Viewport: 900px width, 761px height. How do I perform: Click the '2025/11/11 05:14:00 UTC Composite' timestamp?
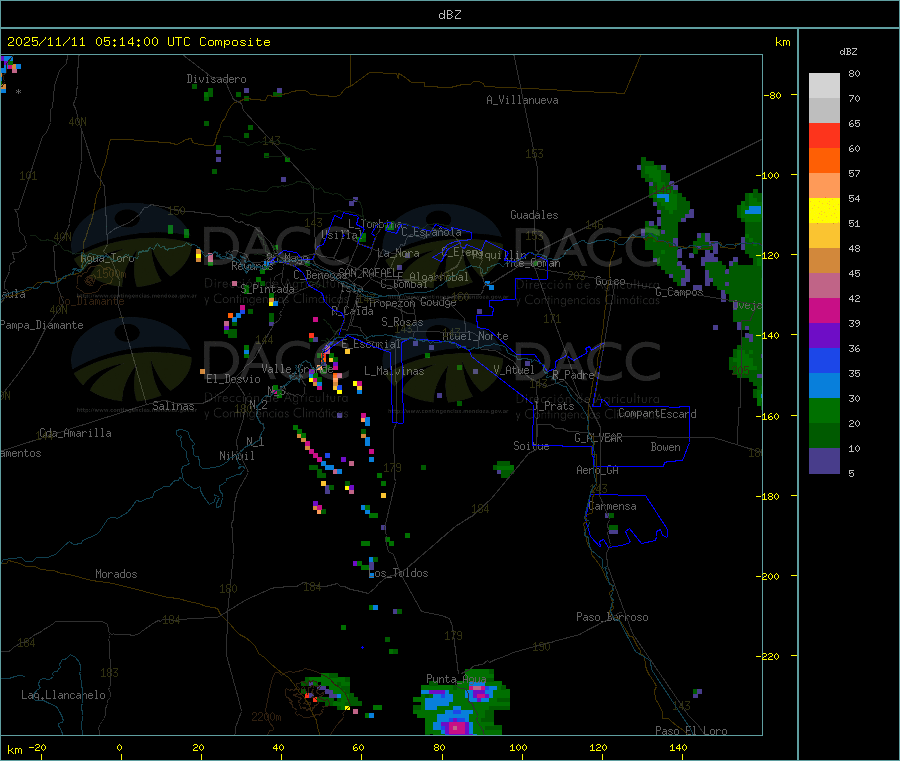pyautogui.click(x=138, y=42)
